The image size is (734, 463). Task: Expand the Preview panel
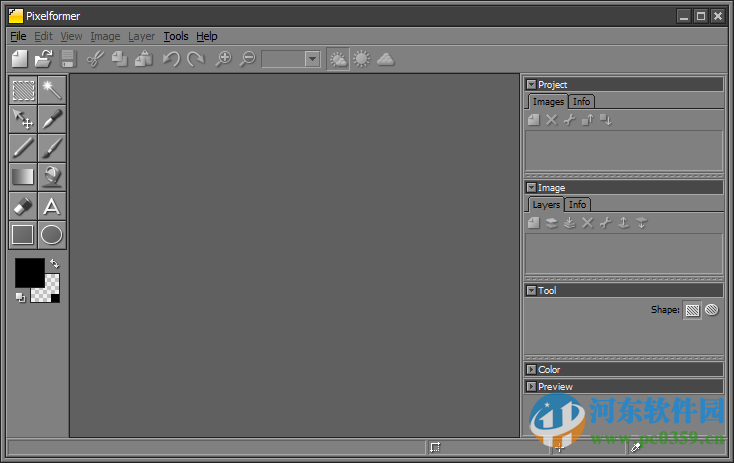(x=531, y=387)
